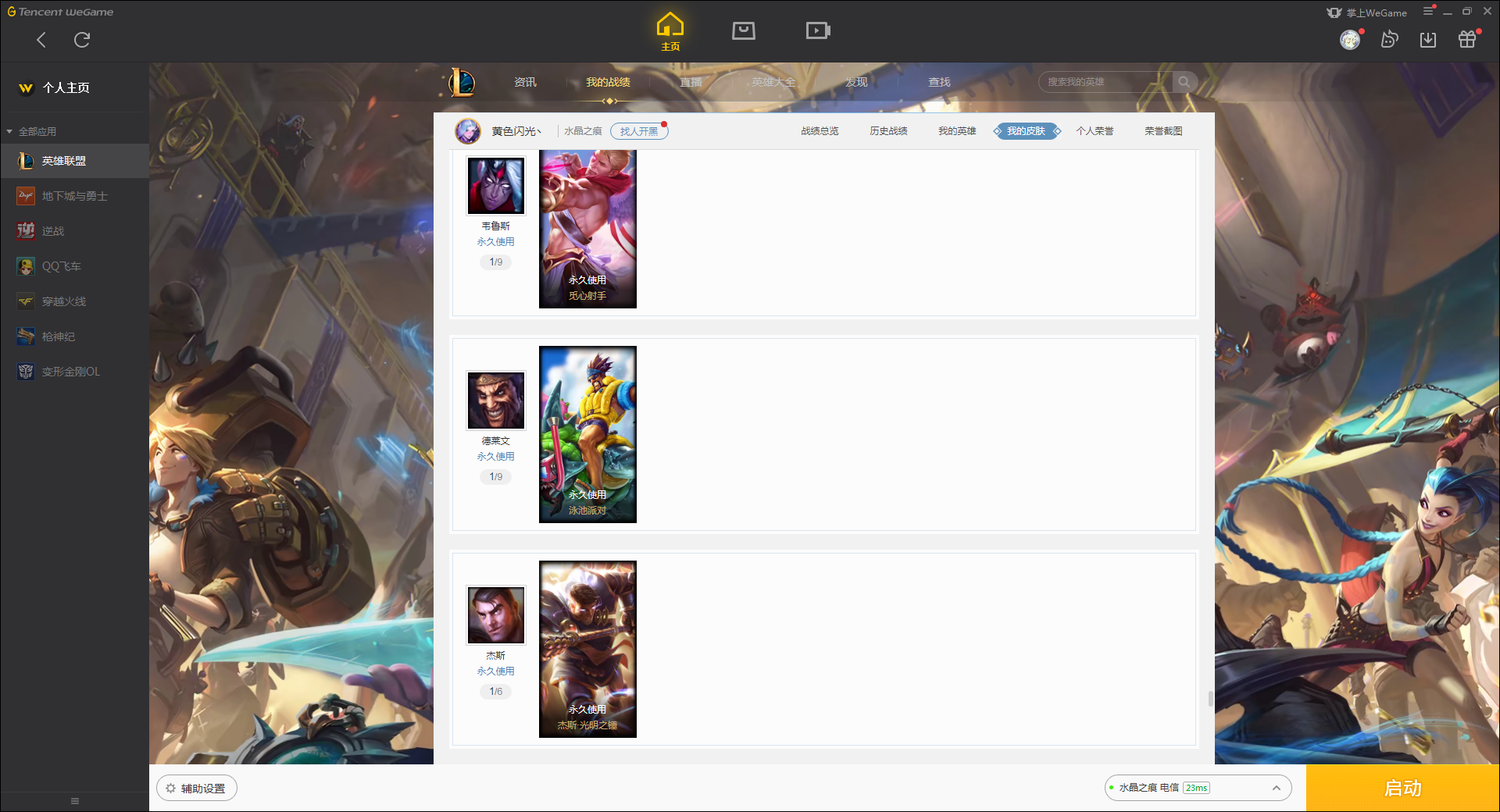Viewport: 1500px width, 812px height.
Task: Click the 觅心射手 skin card
Action: click(587, 229)
